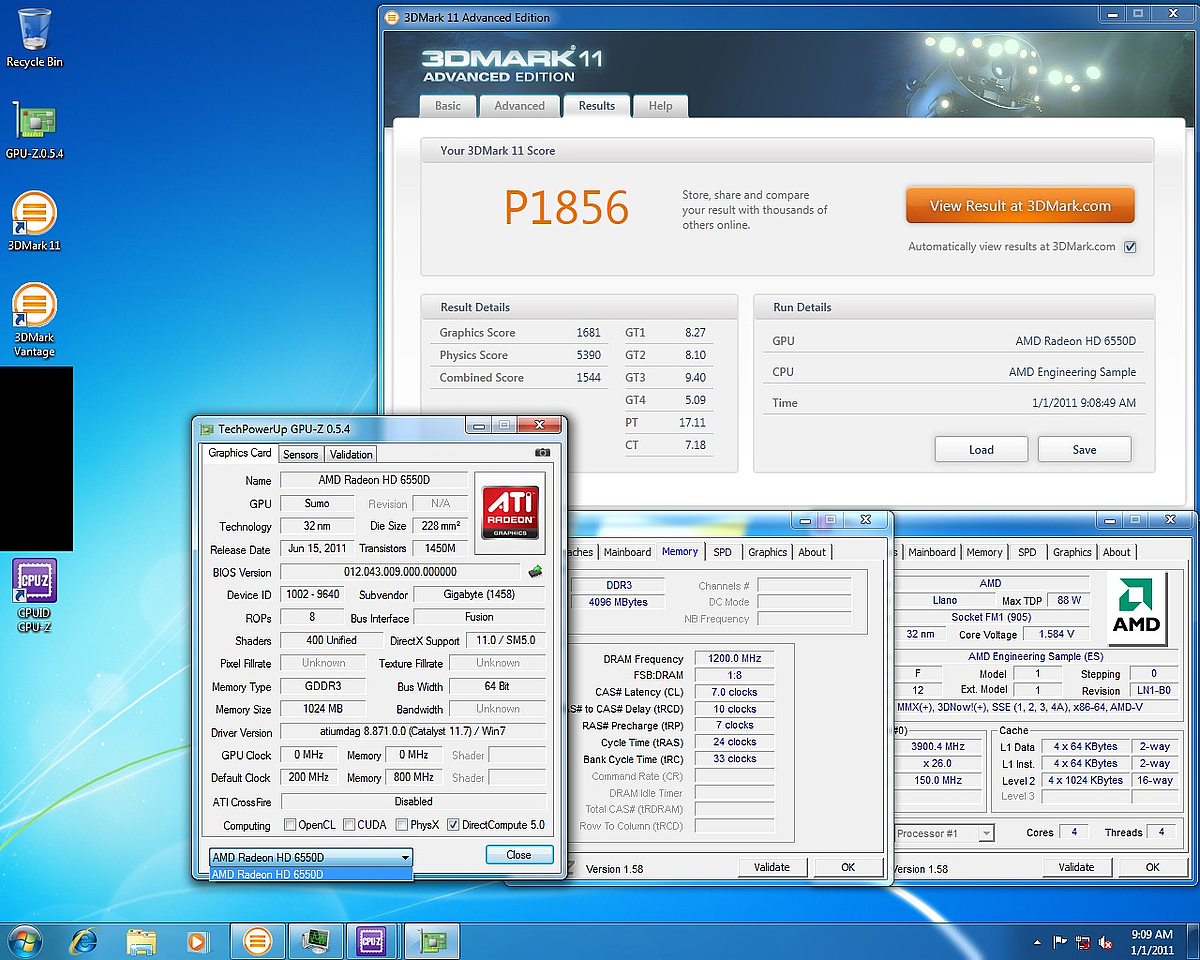The image size is (1200, 960).
Task: Open the Sensors tab in GPU-Z
Action: tap(300, 454)
